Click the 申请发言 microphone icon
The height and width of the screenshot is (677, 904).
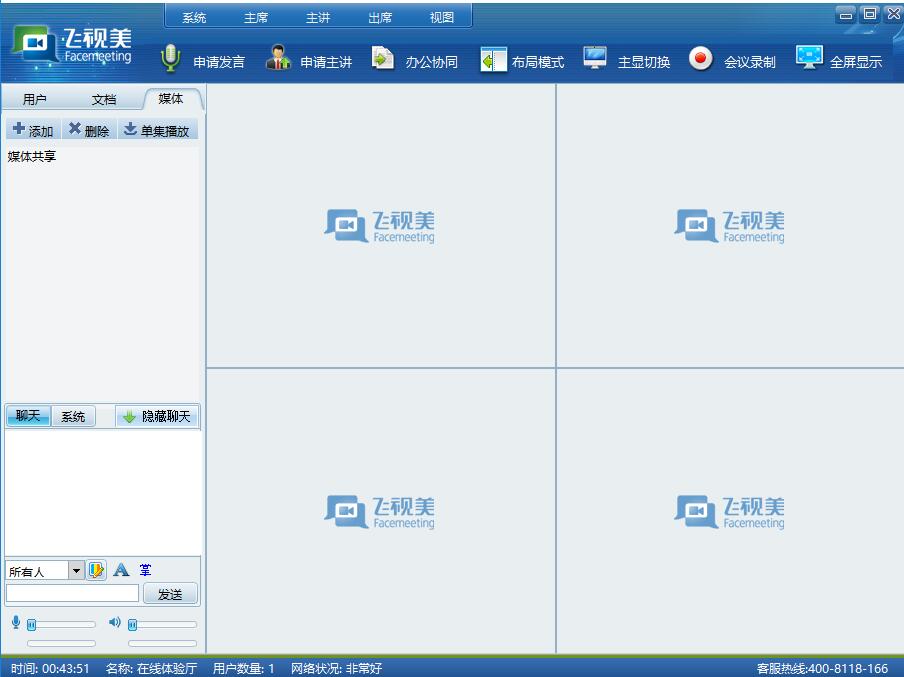pos(170,58)
